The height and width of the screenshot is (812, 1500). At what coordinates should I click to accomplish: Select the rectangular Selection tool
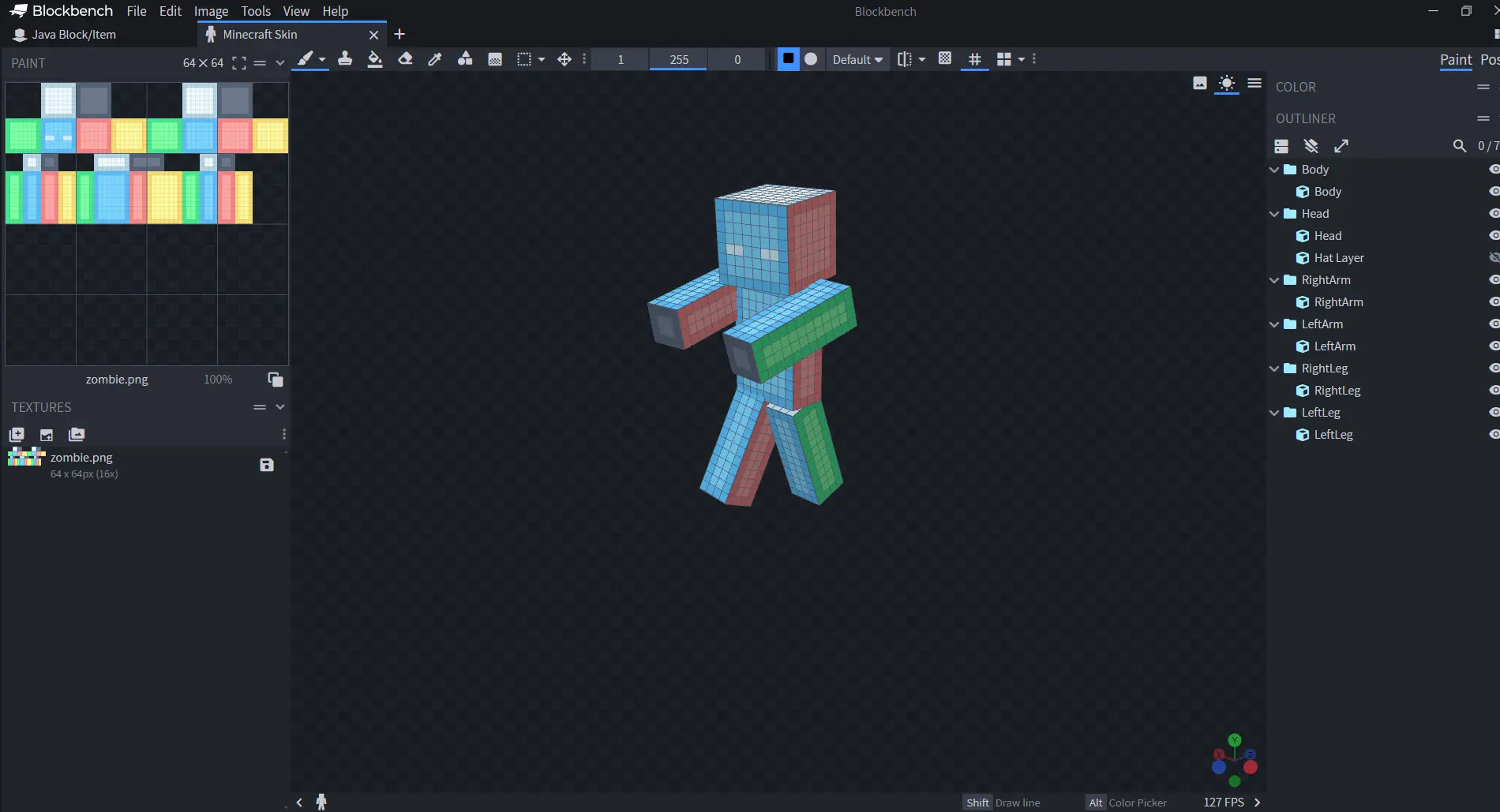[x=524, y=59]
